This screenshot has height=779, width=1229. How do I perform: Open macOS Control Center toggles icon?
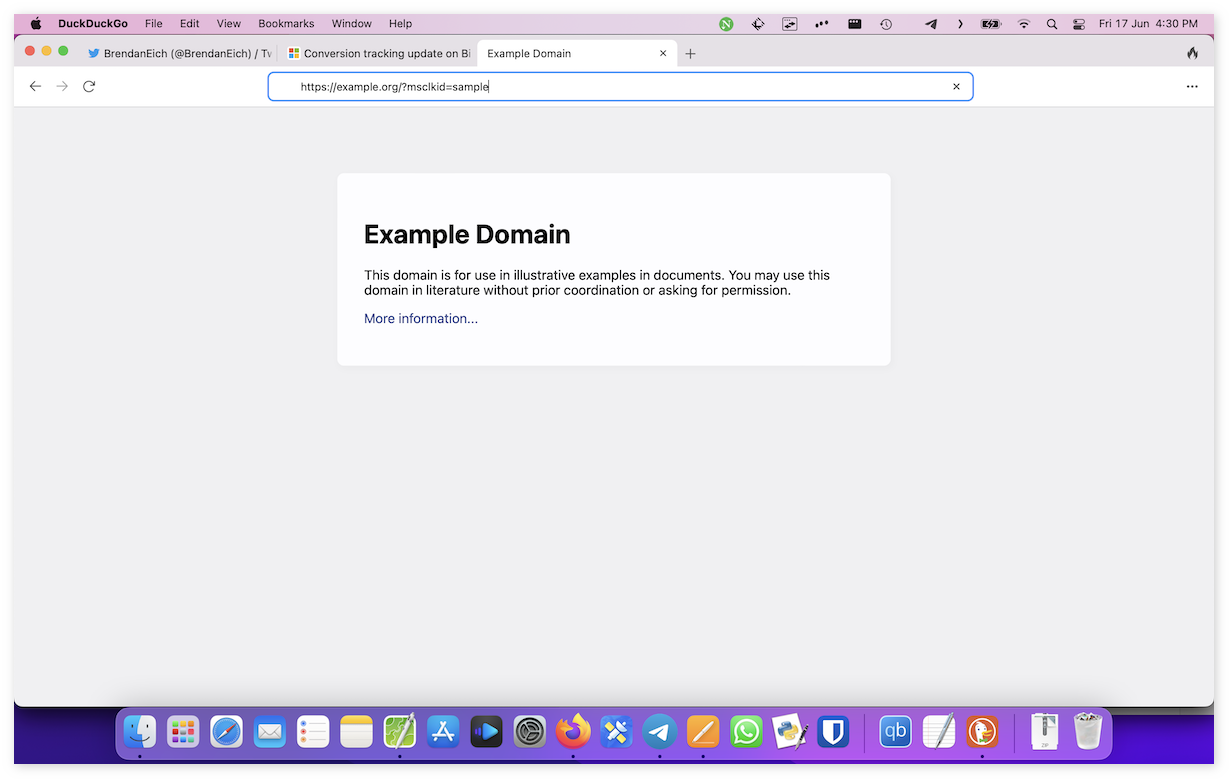point(1079,24)
